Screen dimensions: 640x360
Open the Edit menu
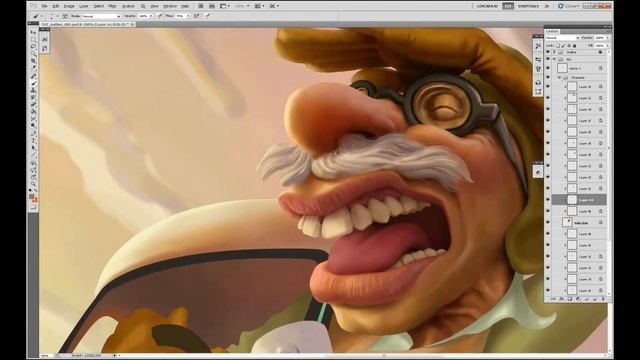[56, 6]
